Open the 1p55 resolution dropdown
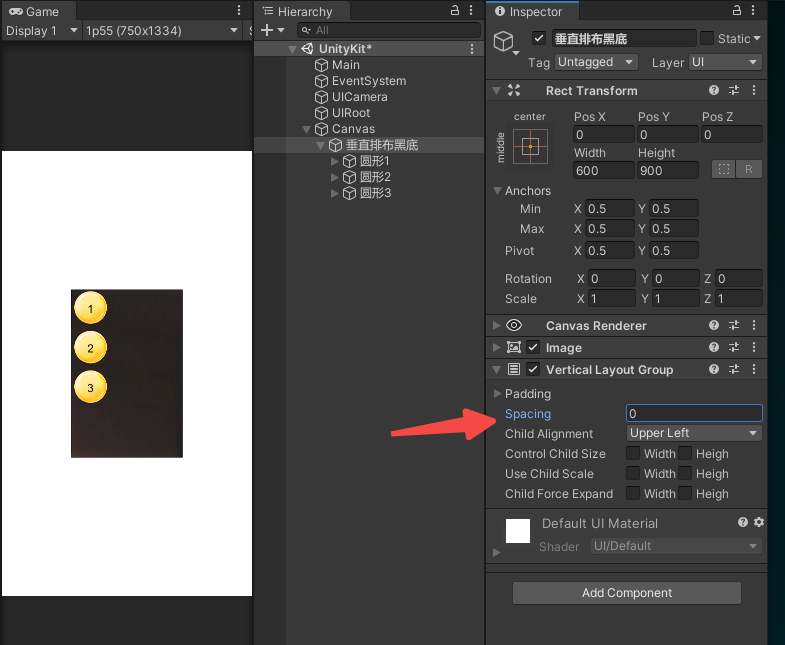Image resolution: width=785 pixels, height=645 pixels. (162, 31)
